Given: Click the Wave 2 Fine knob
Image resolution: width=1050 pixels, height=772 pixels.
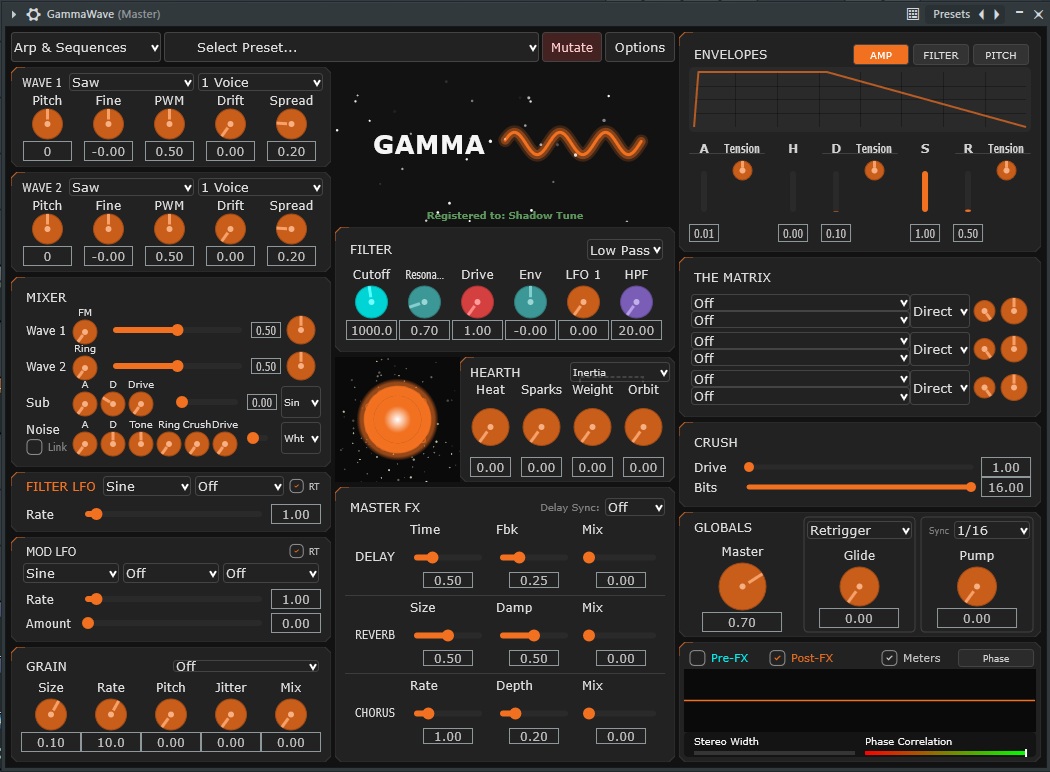Looking at the screenshot, I should point(108,229).
